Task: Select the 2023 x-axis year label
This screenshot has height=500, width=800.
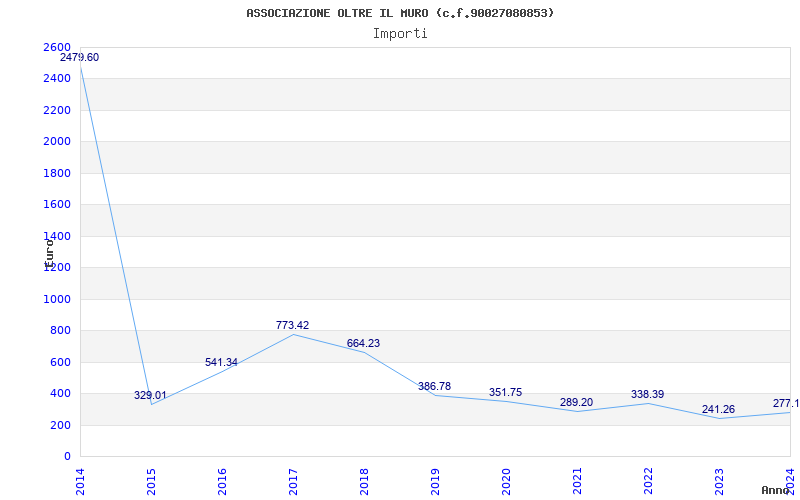Action: pyautogui.click(x=718, y=482)
